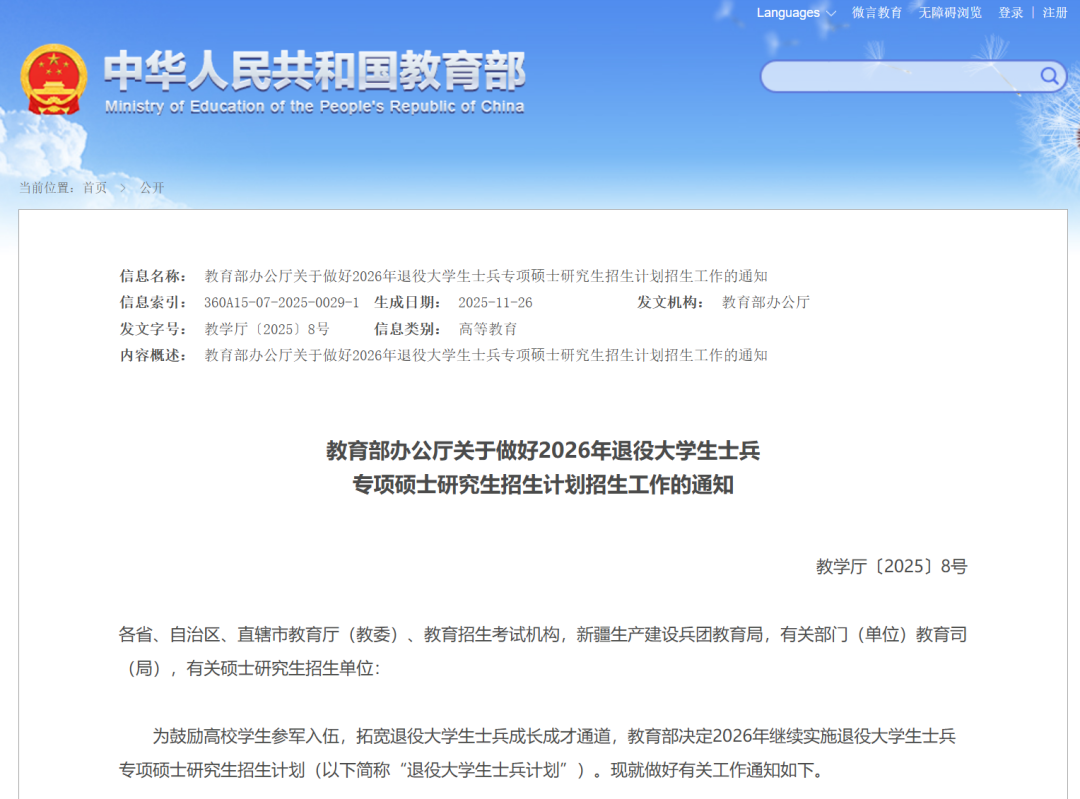Click the English ministry name under the logo
The width and height of the screenshot is (1080, 799).
click(x=316, y=107)
